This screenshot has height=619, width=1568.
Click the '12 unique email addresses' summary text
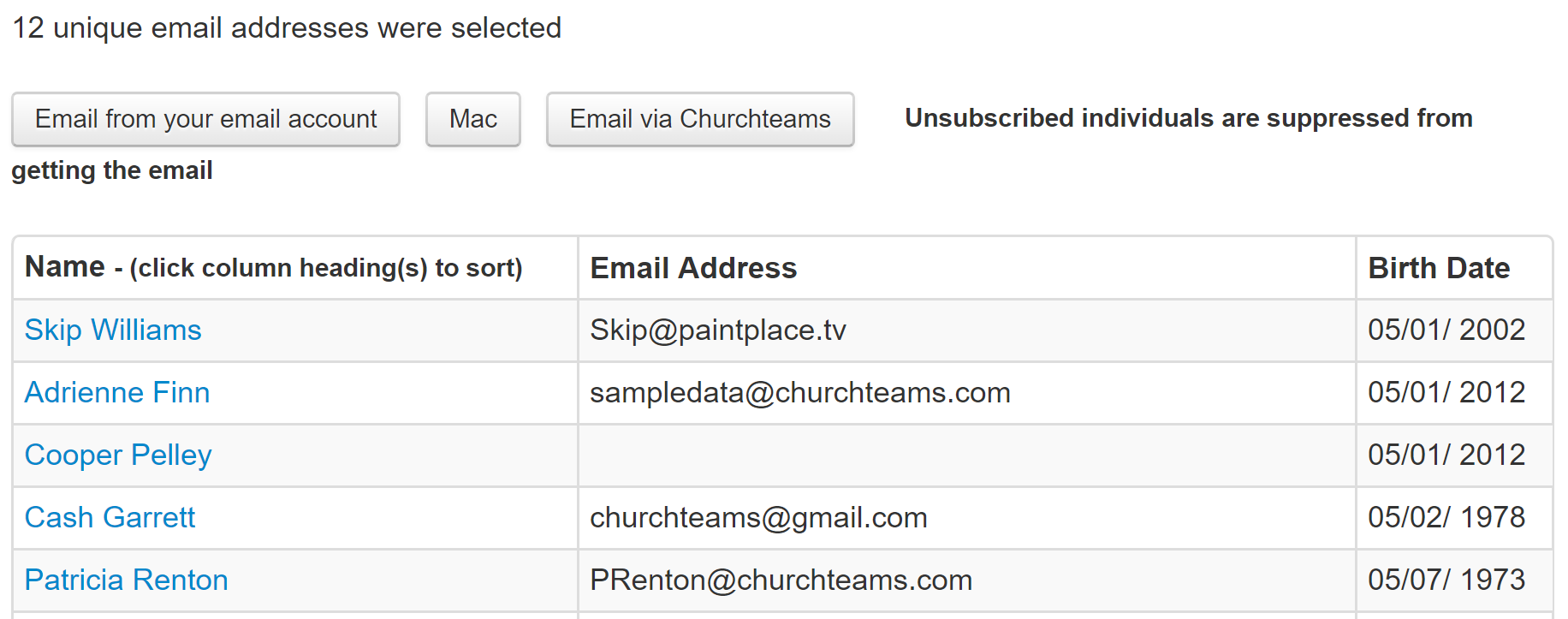click(287, 28)
